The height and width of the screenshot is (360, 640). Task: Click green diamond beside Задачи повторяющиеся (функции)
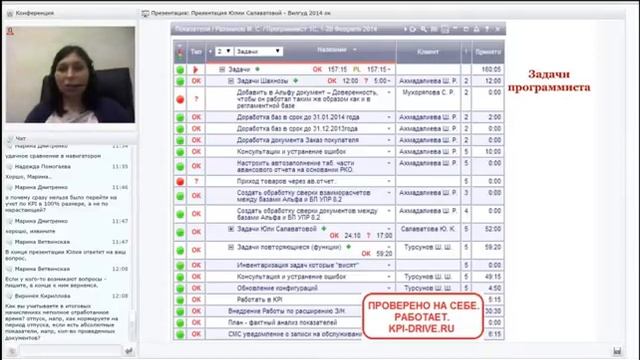(349, 247)
